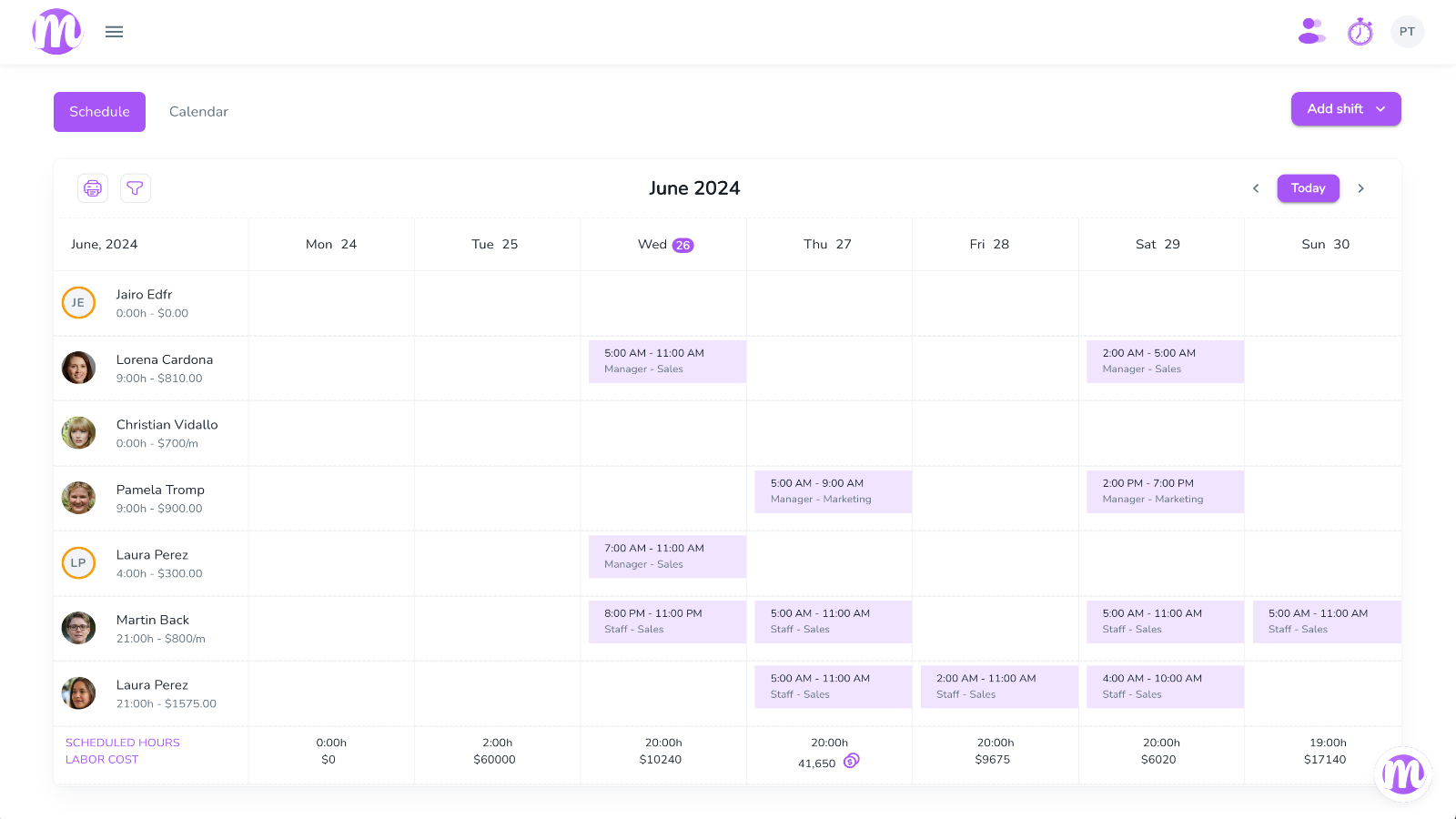1456x819 pixels.
Task: Switch to the Calendar tab
Action: [x=198, y=112]
